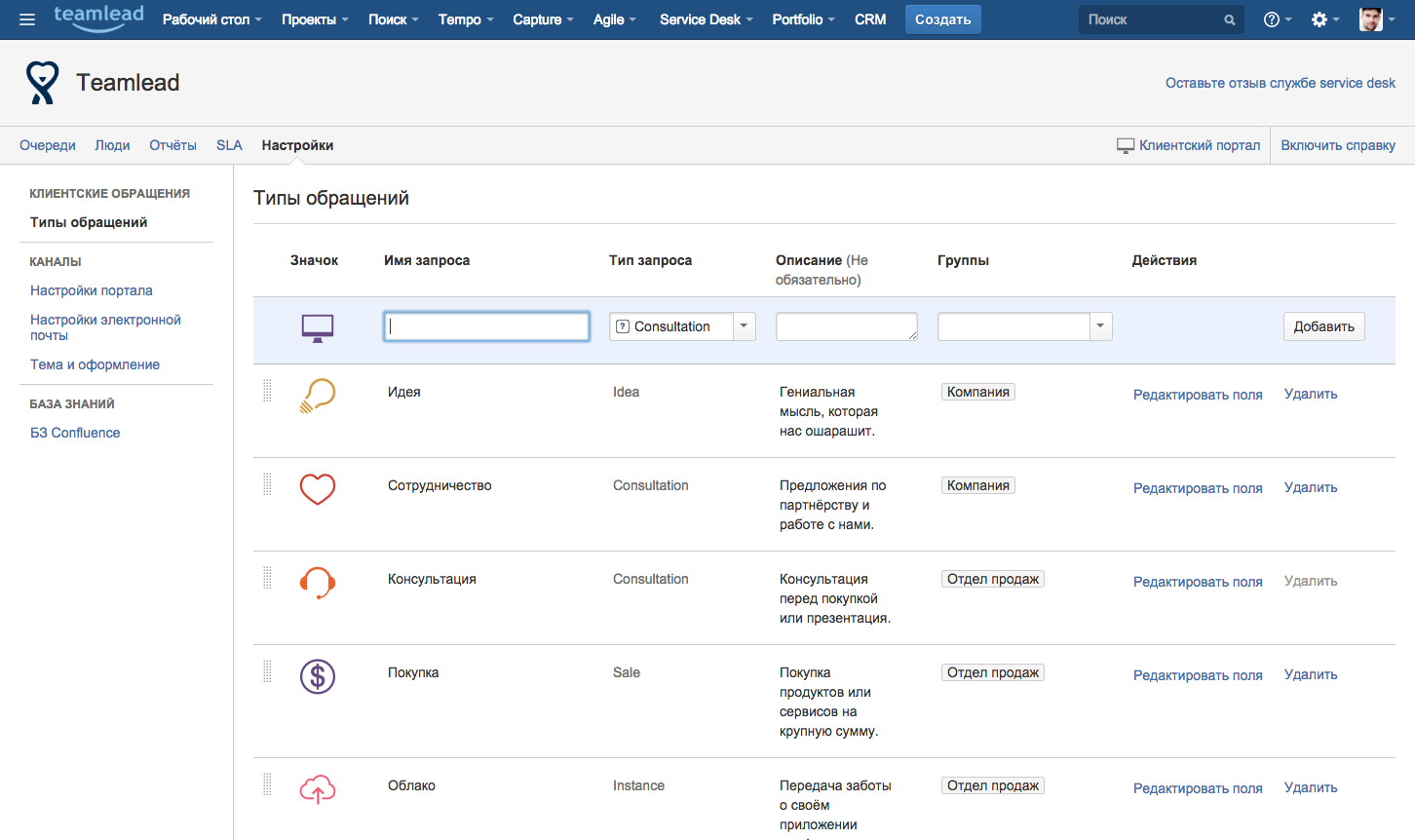Click the service desk feedback link

pos(1280,83)
